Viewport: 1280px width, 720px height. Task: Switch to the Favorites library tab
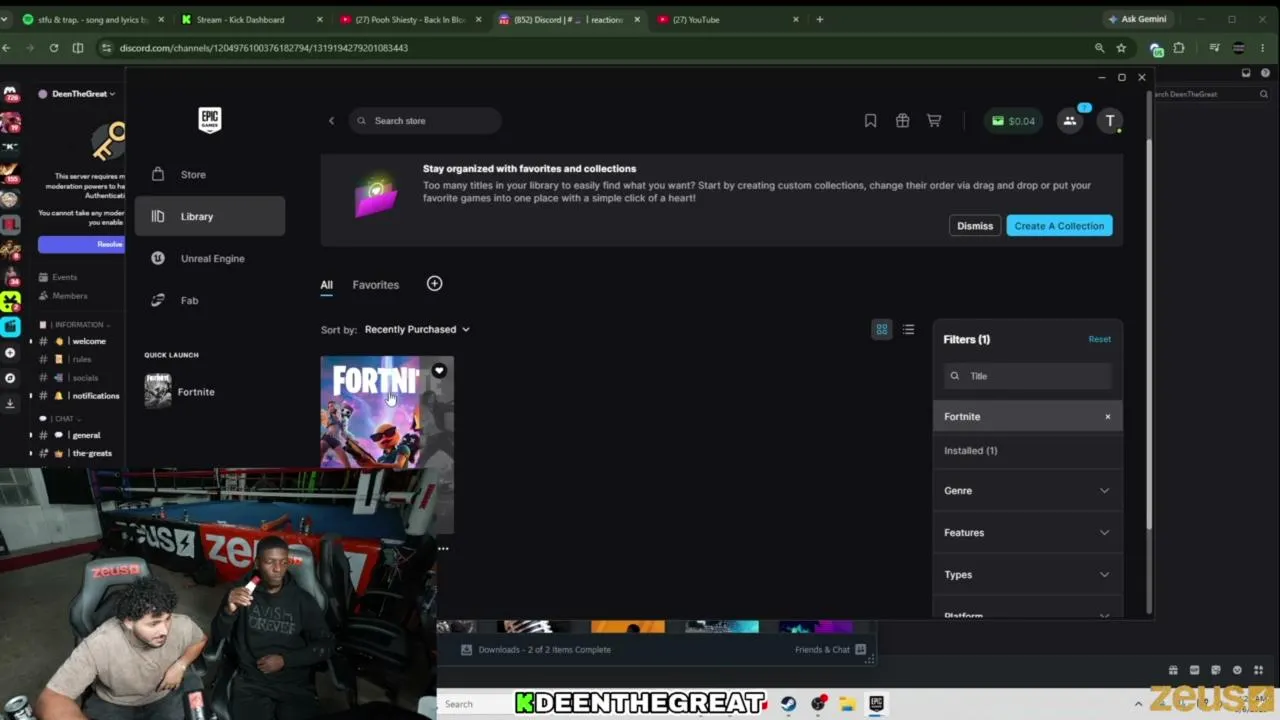click(x=375, y=285)
